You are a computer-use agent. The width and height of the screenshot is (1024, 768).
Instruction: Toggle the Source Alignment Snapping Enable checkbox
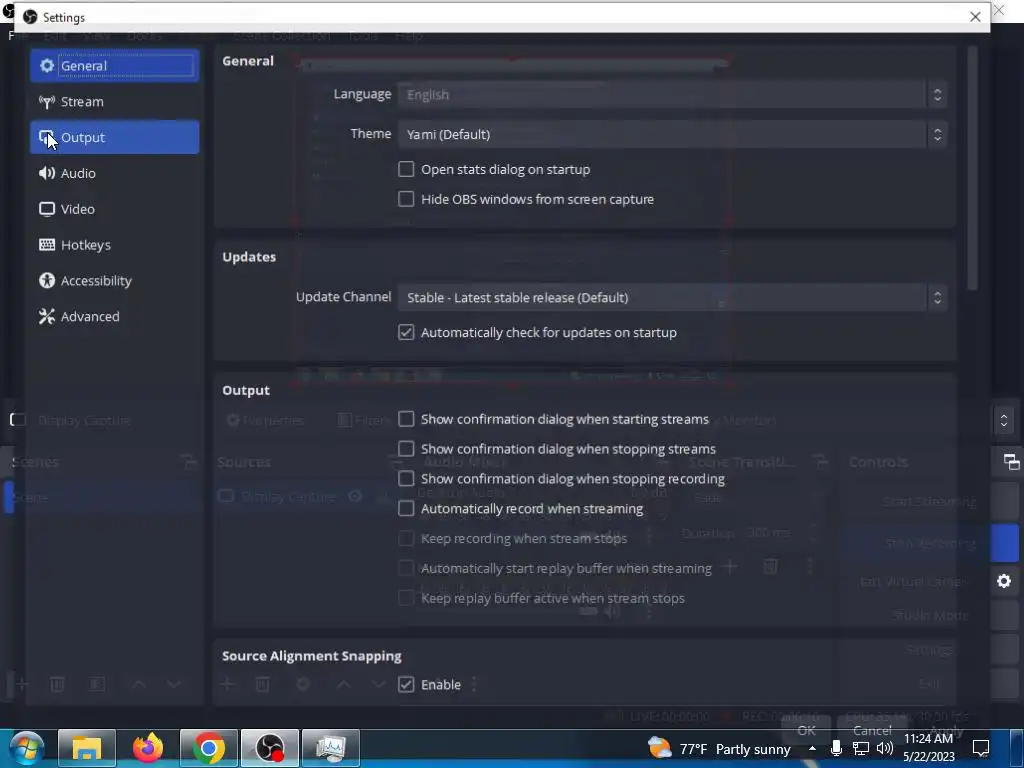coord(406,684)
